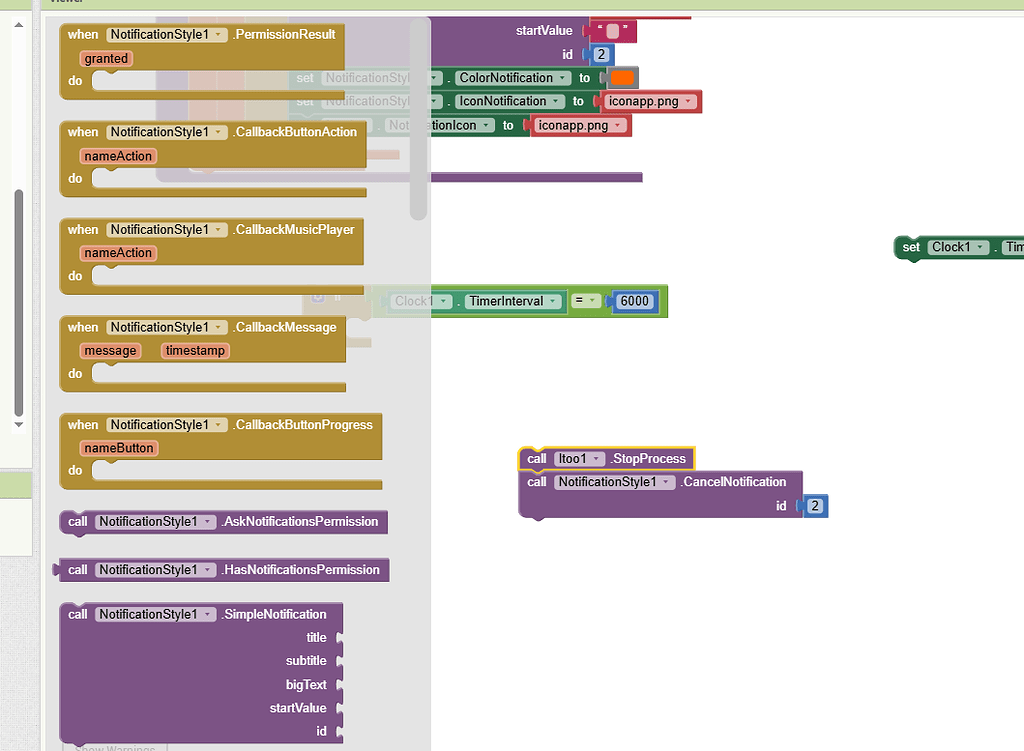Screen dimensions: 1024x751
Task: Click the id value 2 on CancelNotification block
Action: tap(815, 506)
